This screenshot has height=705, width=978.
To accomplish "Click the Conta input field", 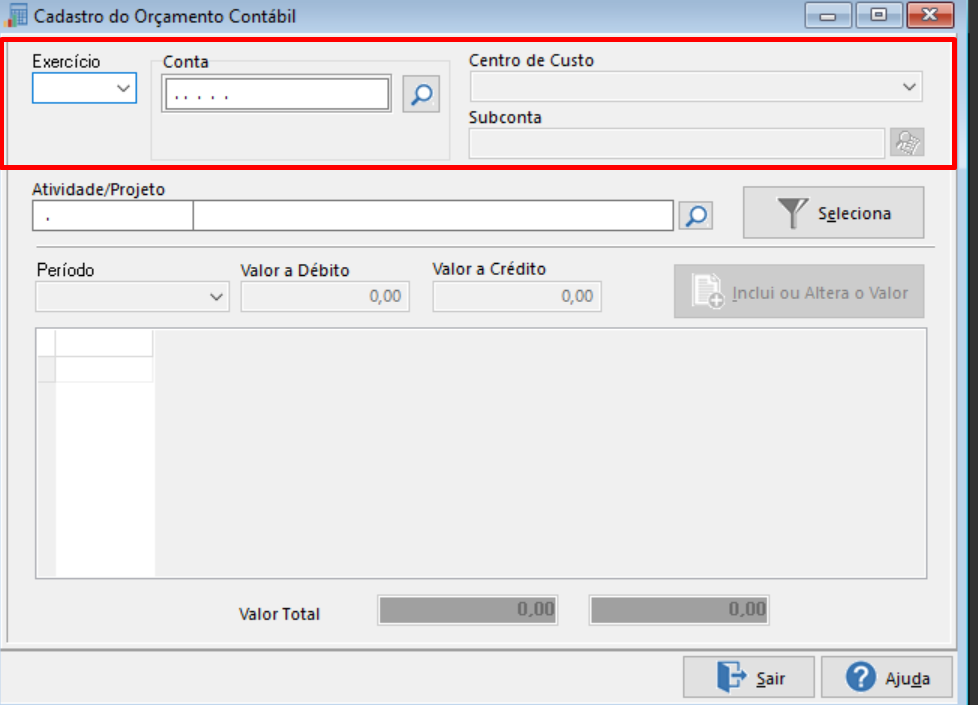I will point(277,94).
